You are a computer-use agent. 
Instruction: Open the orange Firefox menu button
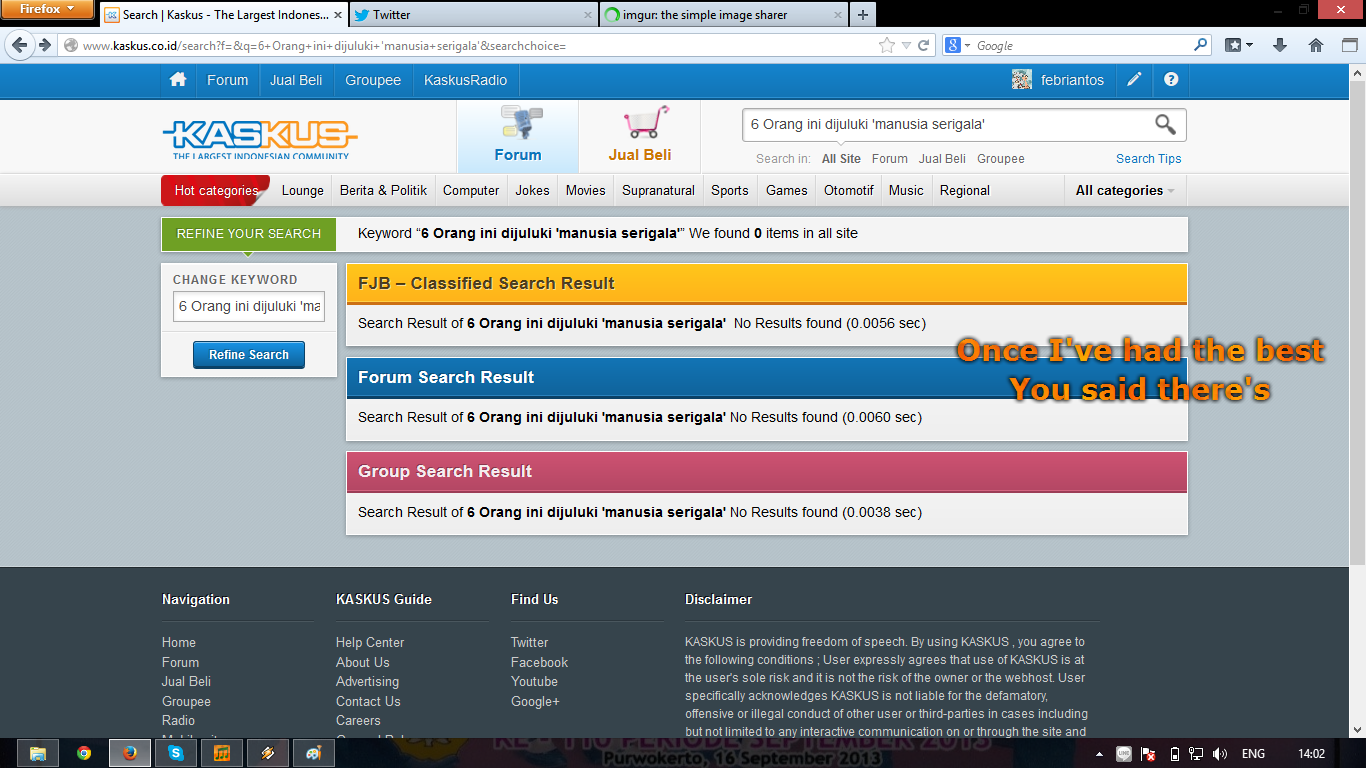point(47,9)
